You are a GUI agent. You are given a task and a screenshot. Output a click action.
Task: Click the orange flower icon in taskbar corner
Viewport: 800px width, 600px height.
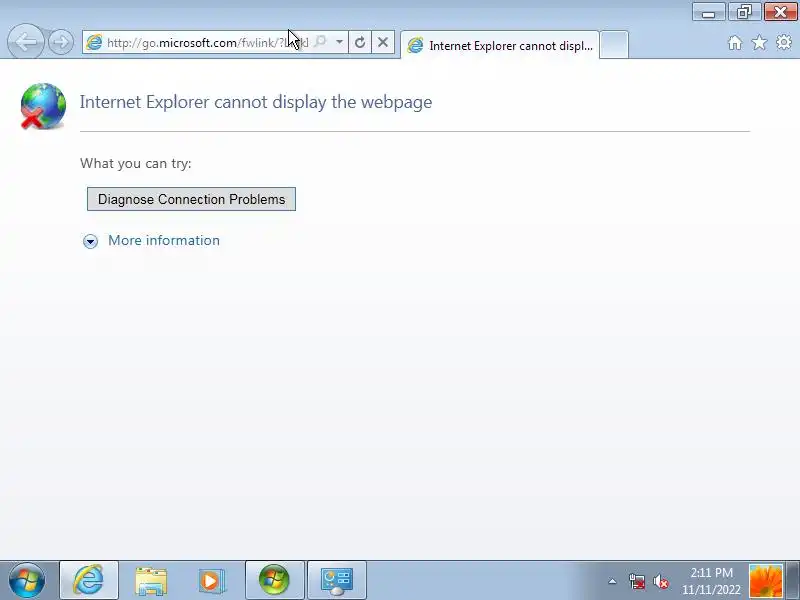click(766, 581)
